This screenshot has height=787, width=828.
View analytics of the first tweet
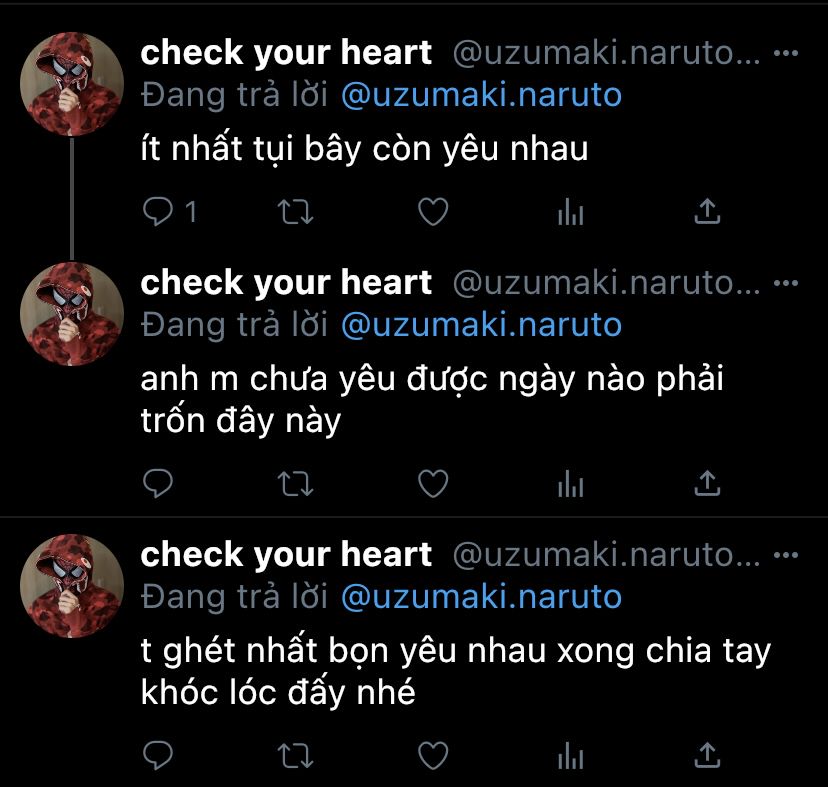point(570,212)
